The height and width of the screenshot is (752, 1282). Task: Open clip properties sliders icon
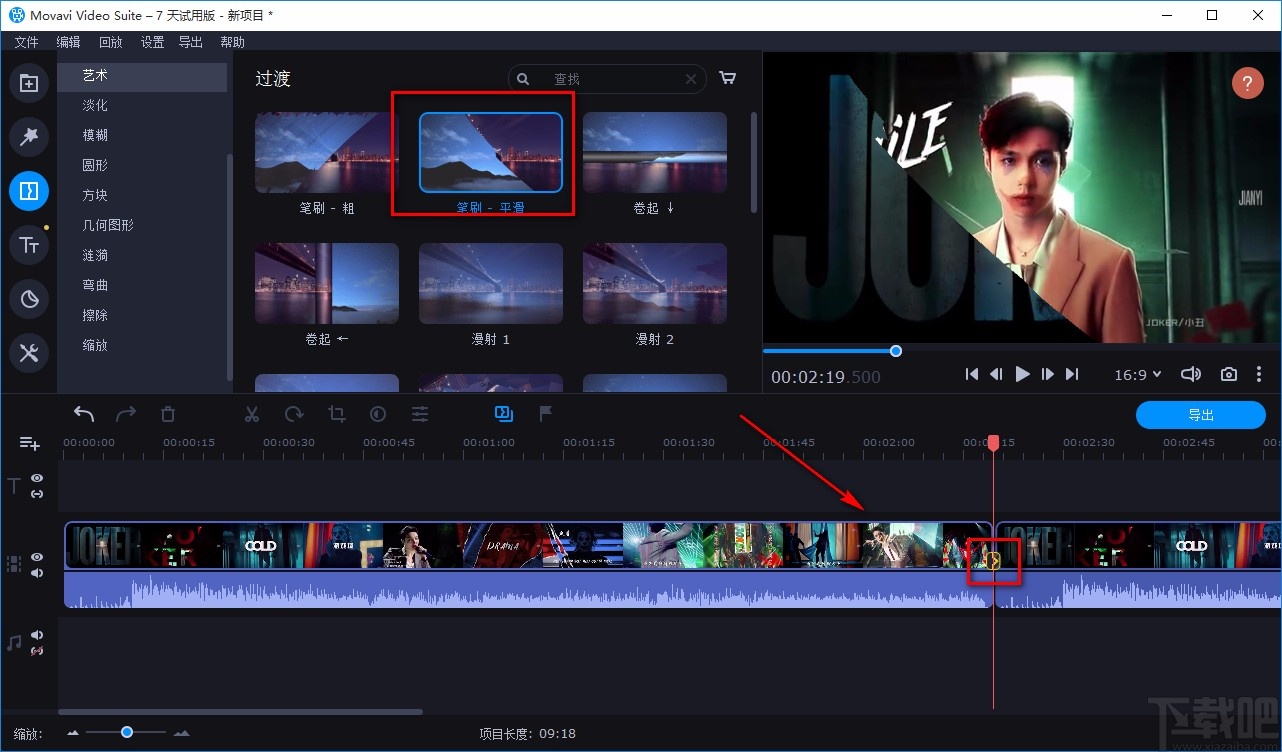pyautogui.click(x=420, y=414)
